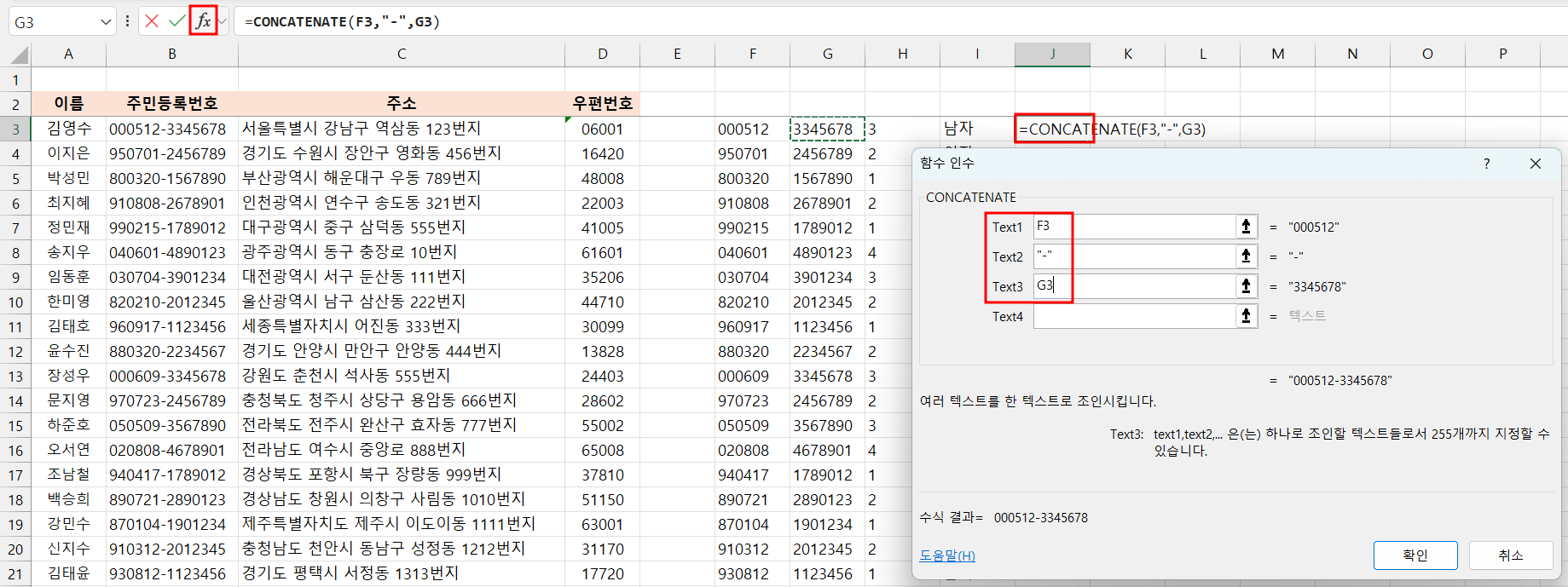Open the 도움말(H) help link
This screenshot has height=587, width=1568.
pos(947,555)
